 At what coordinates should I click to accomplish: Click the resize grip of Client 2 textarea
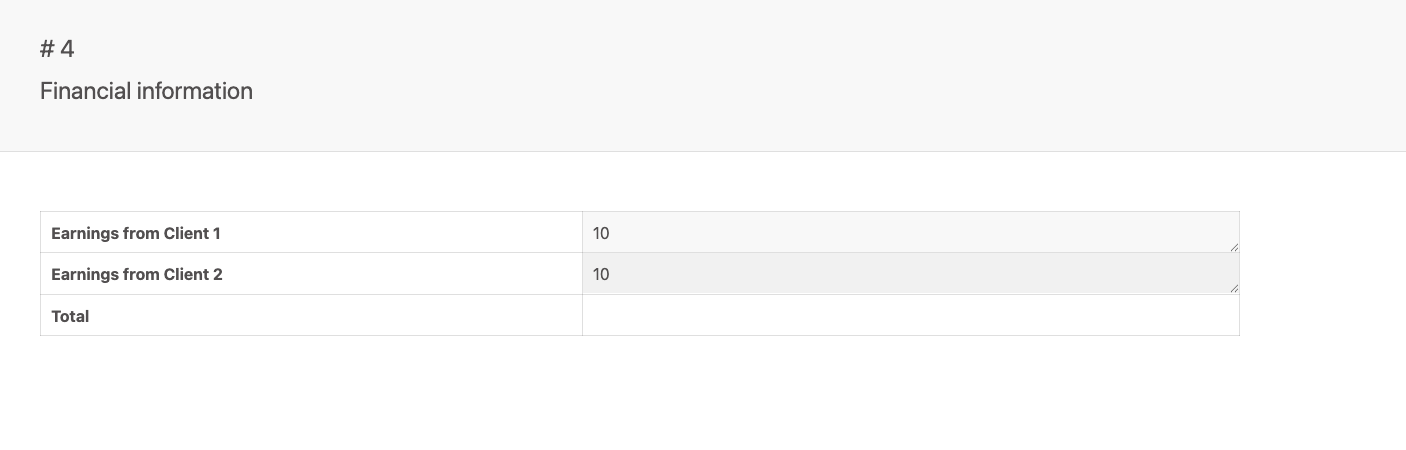click(1233, 288)
